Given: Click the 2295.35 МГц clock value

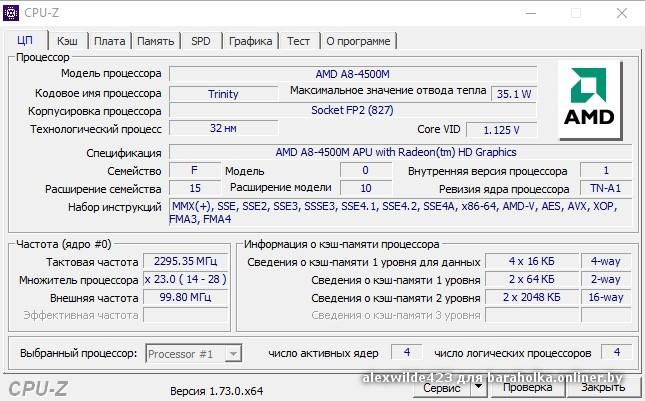Looking at the screenshot, I should (x=185, y=261).
